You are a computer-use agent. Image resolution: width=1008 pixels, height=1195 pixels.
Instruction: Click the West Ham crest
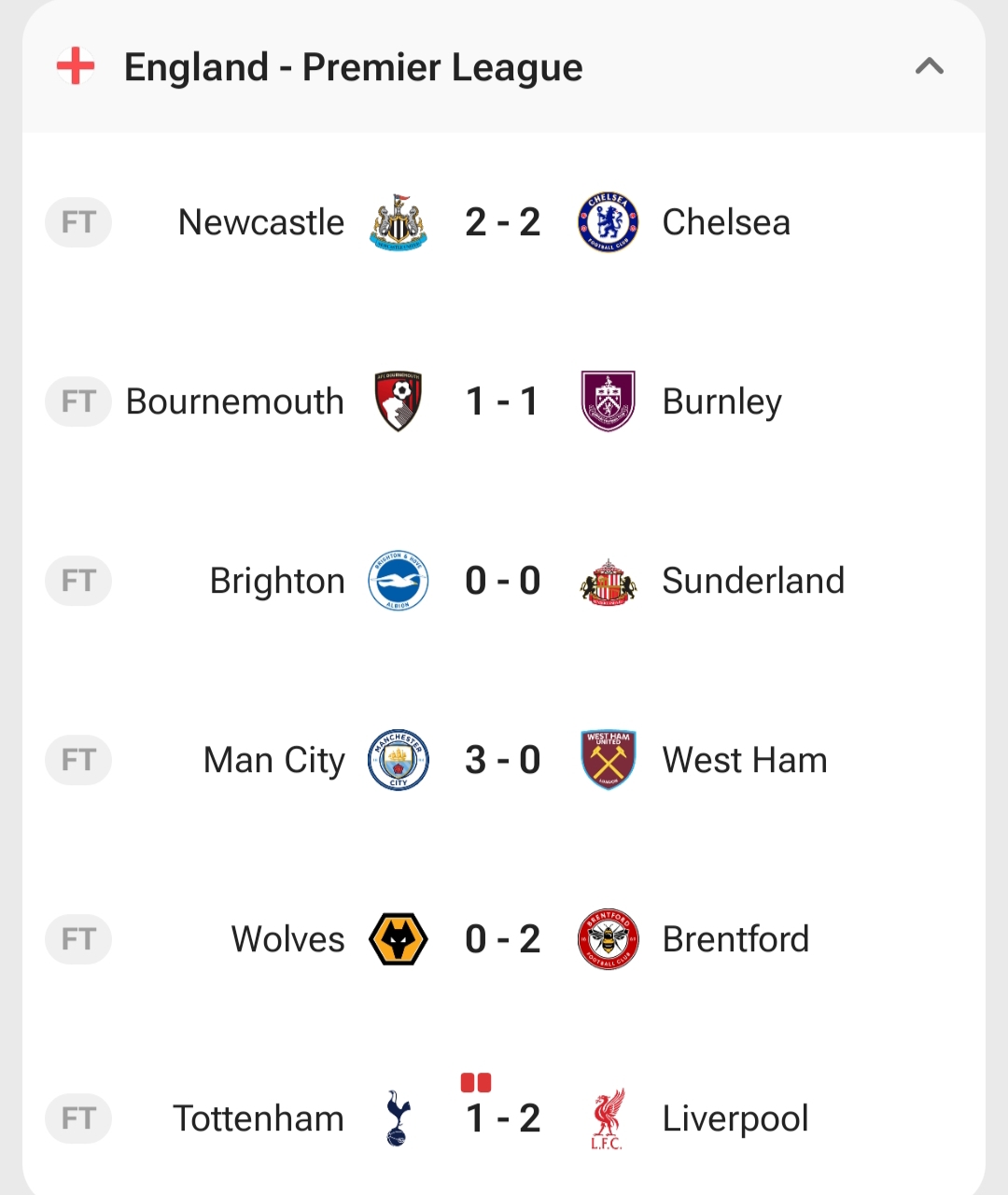coord(608,760)
